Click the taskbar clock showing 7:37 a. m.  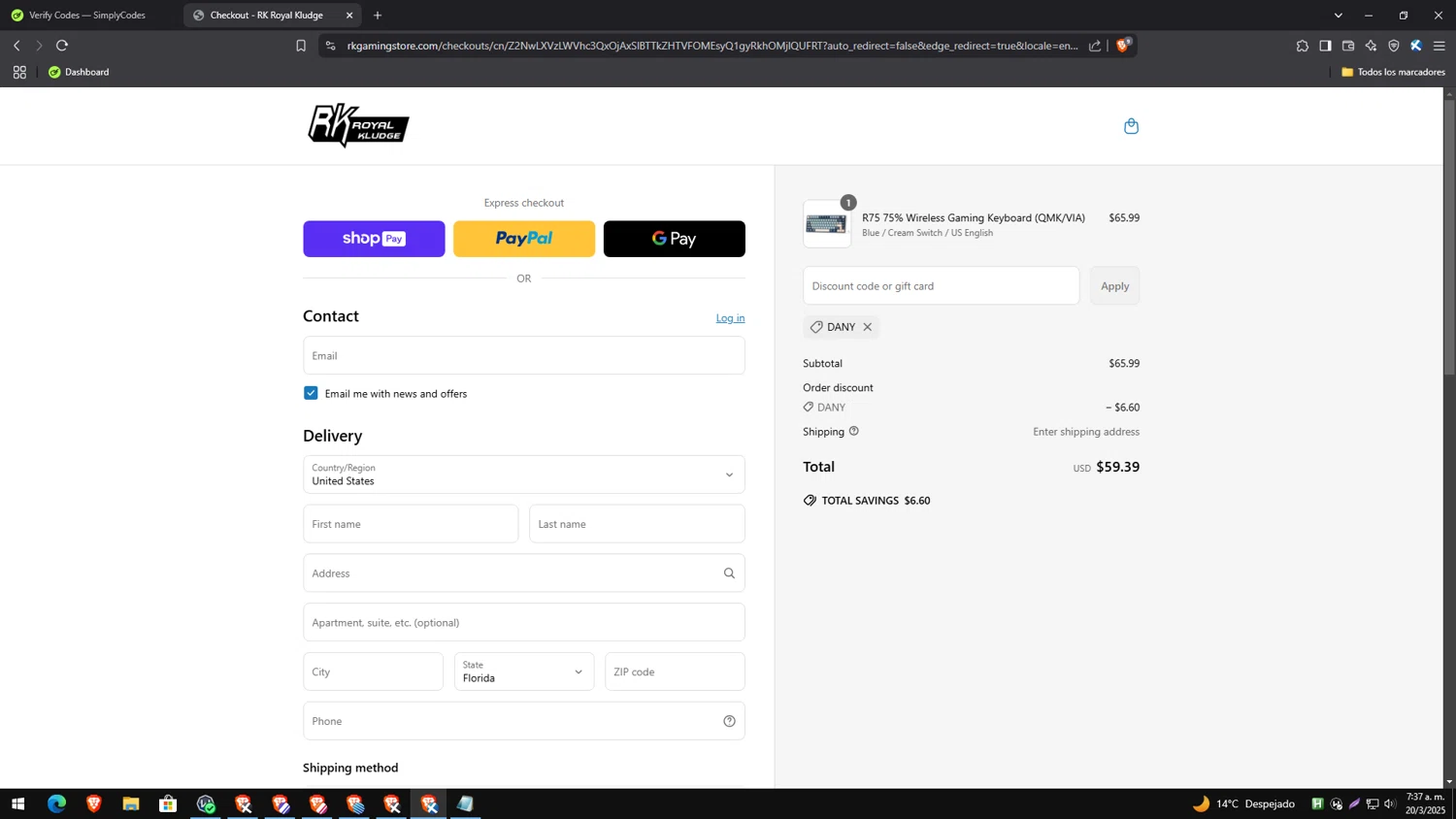[x=1425, y=803]
